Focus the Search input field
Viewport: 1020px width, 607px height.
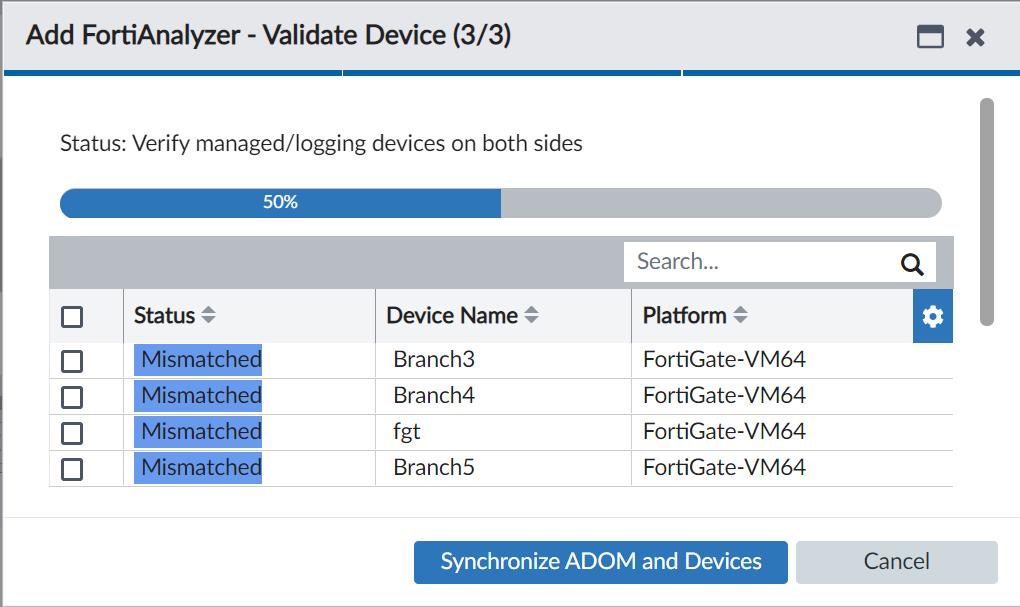pyautogui.click(x=760, y=262)
